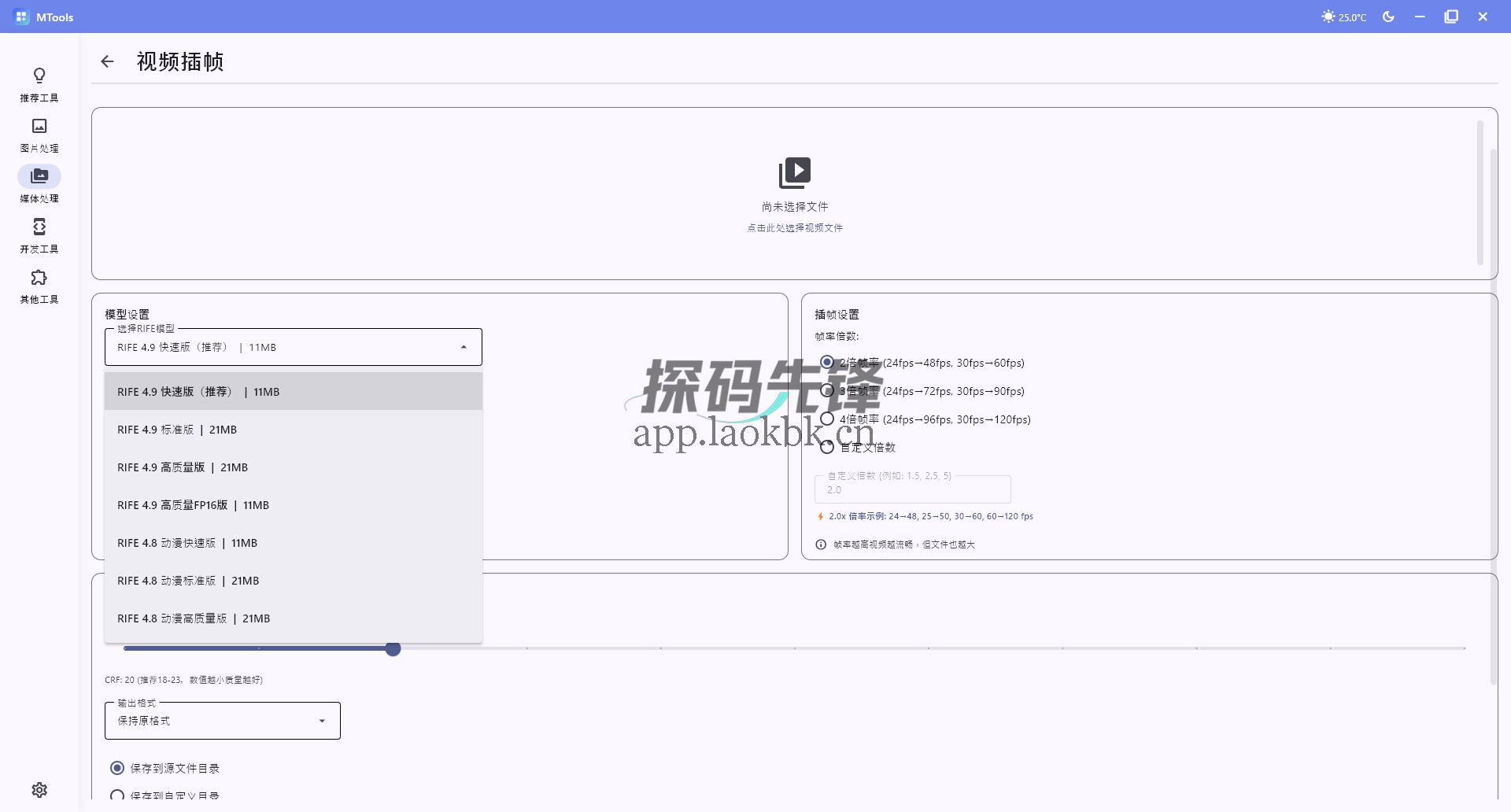Collapse the RIFE model dropdown
Screen dimensions: 1511x812
[x=463, y=346]
